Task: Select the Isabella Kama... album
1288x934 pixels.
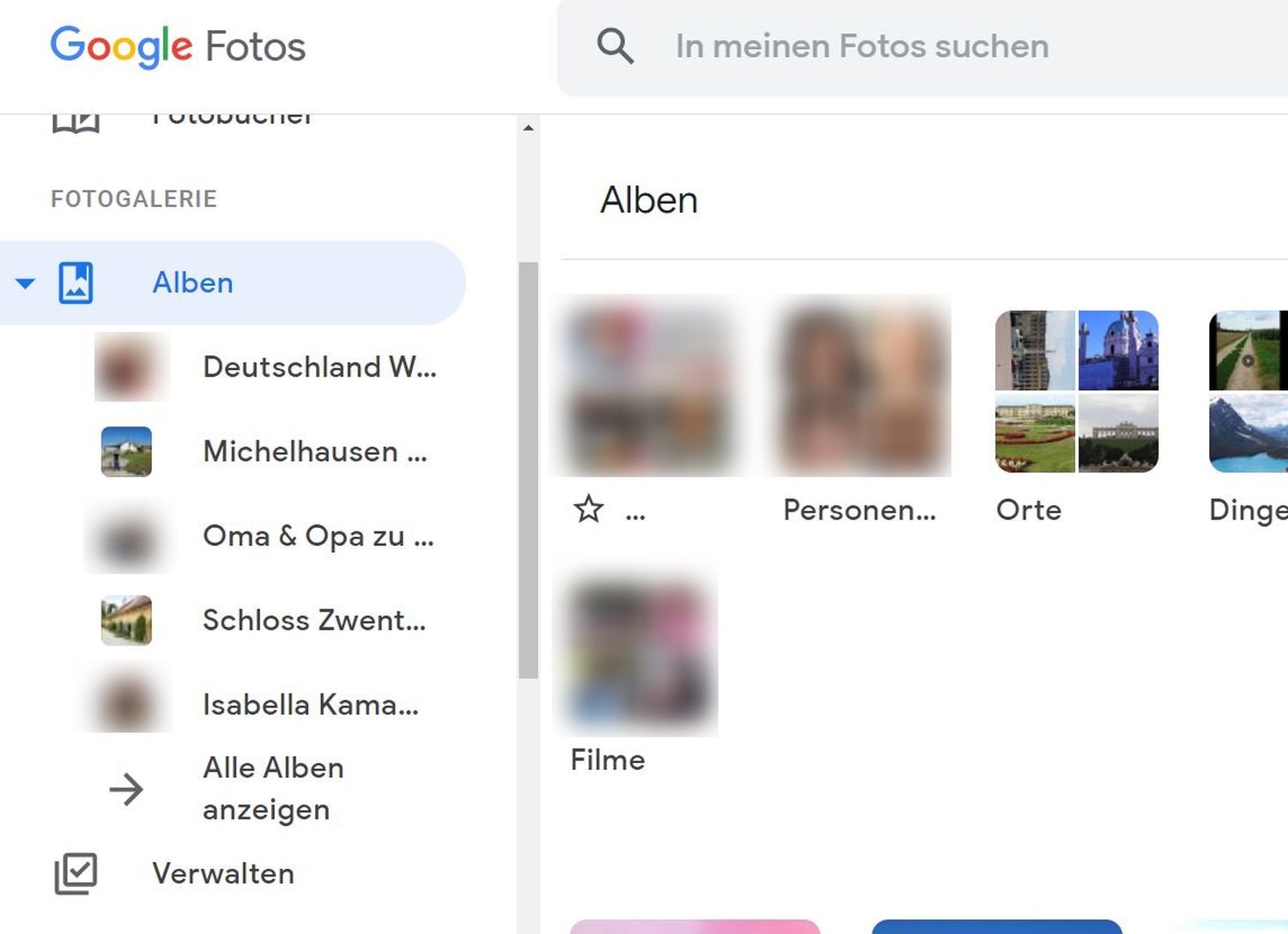Action: click(x=310, y=705)
